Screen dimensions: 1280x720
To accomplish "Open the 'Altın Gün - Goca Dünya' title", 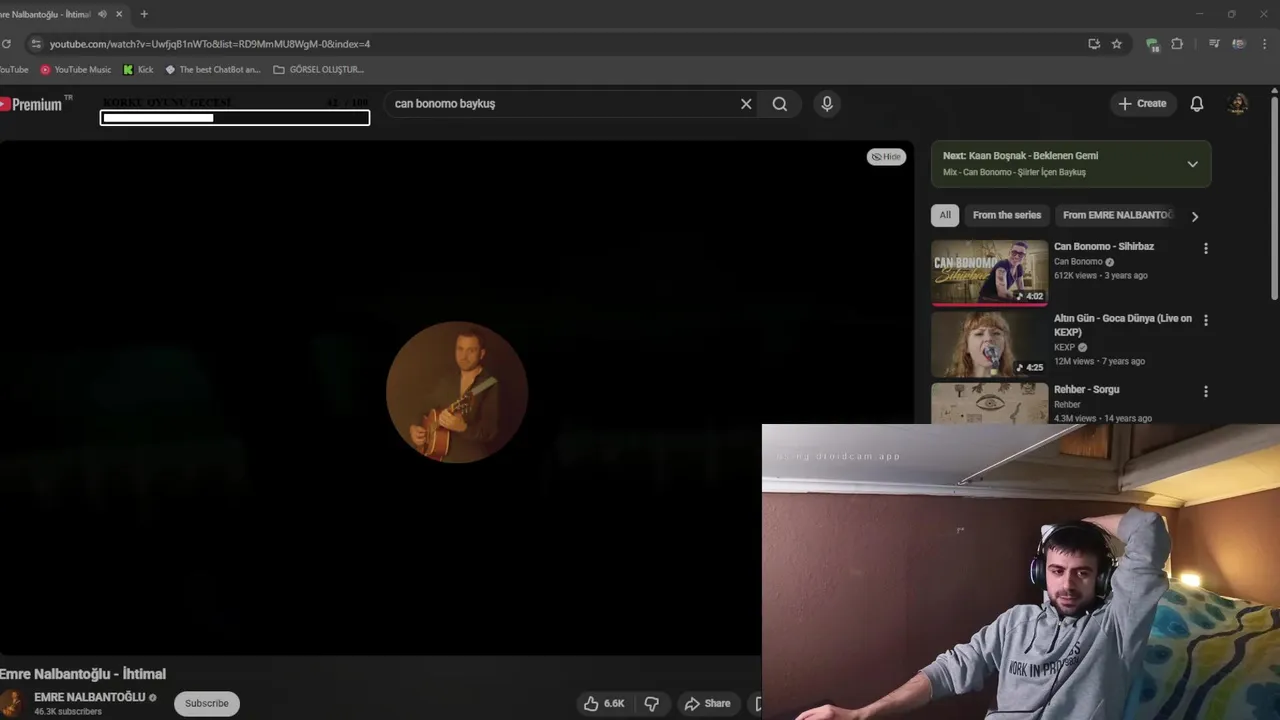I will (1123, 325).
